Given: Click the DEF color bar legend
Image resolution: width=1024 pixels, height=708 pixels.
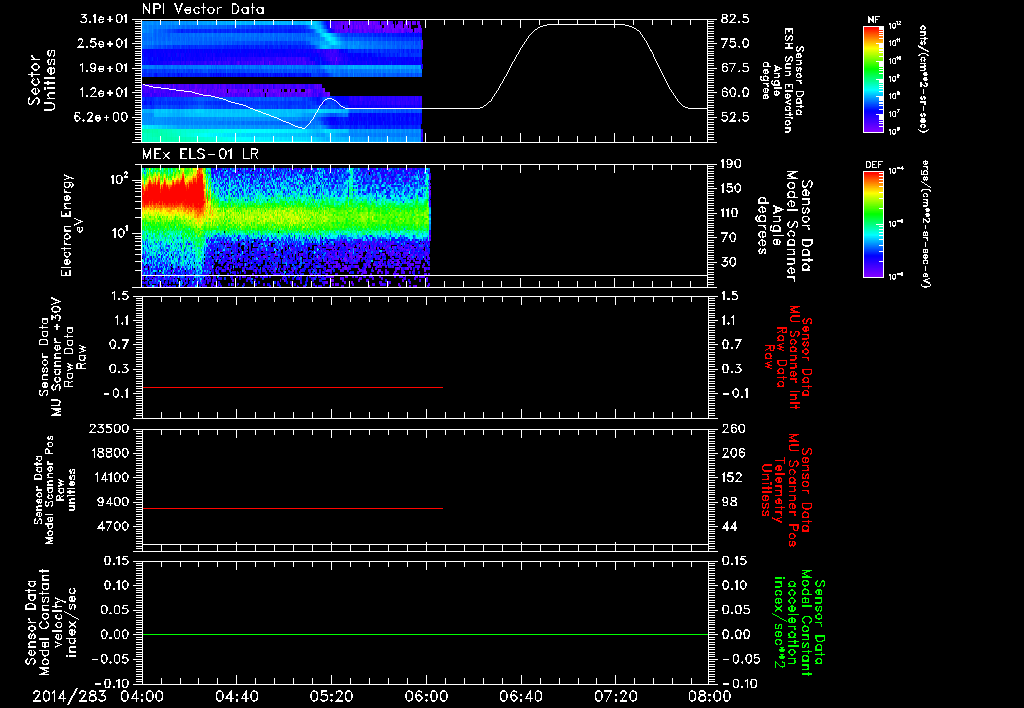Looking at the screenshot, I should click(873, 224).
